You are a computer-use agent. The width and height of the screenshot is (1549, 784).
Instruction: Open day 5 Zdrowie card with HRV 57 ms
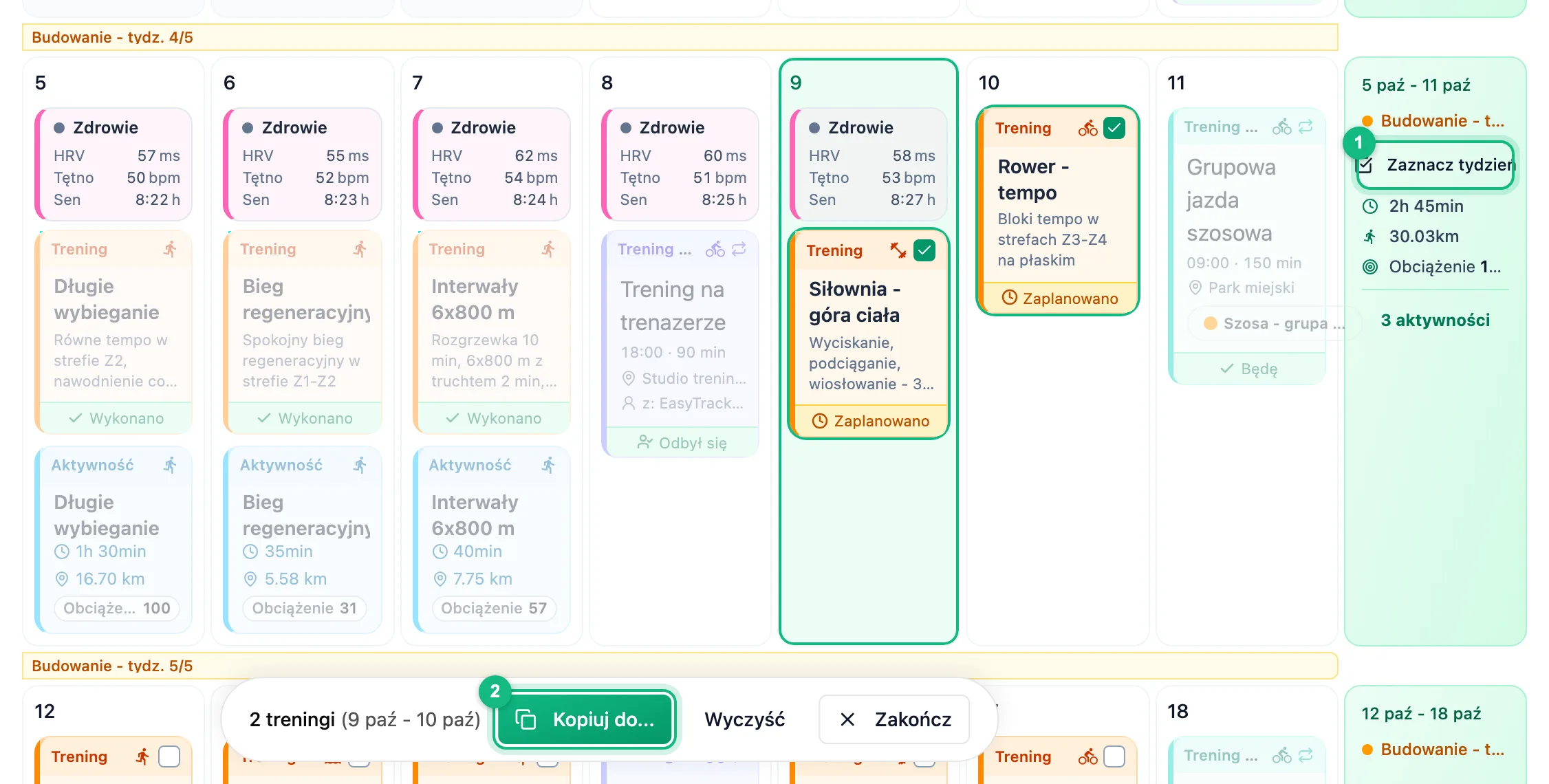[x=113, y=164]
